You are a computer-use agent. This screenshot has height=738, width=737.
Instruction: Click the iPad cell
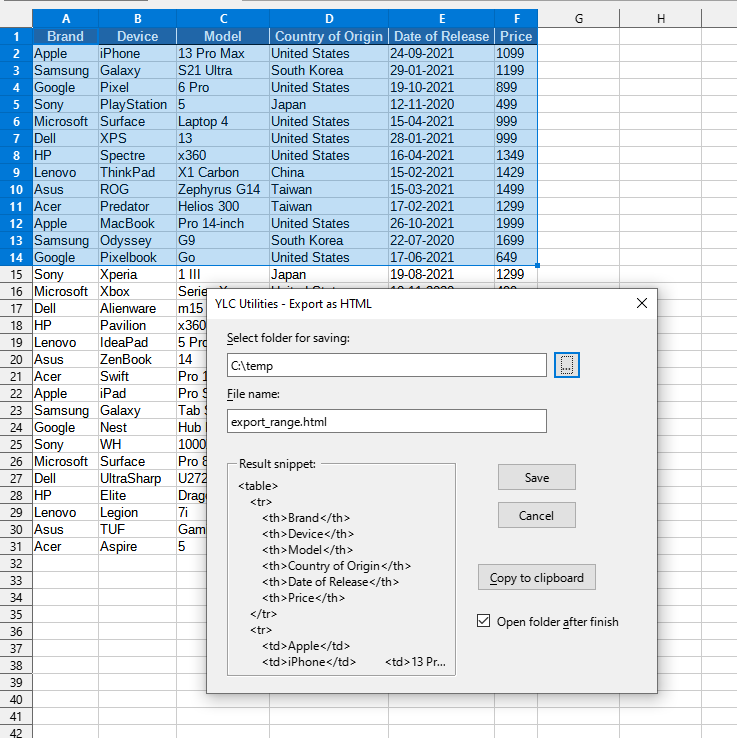pos(137,393)
